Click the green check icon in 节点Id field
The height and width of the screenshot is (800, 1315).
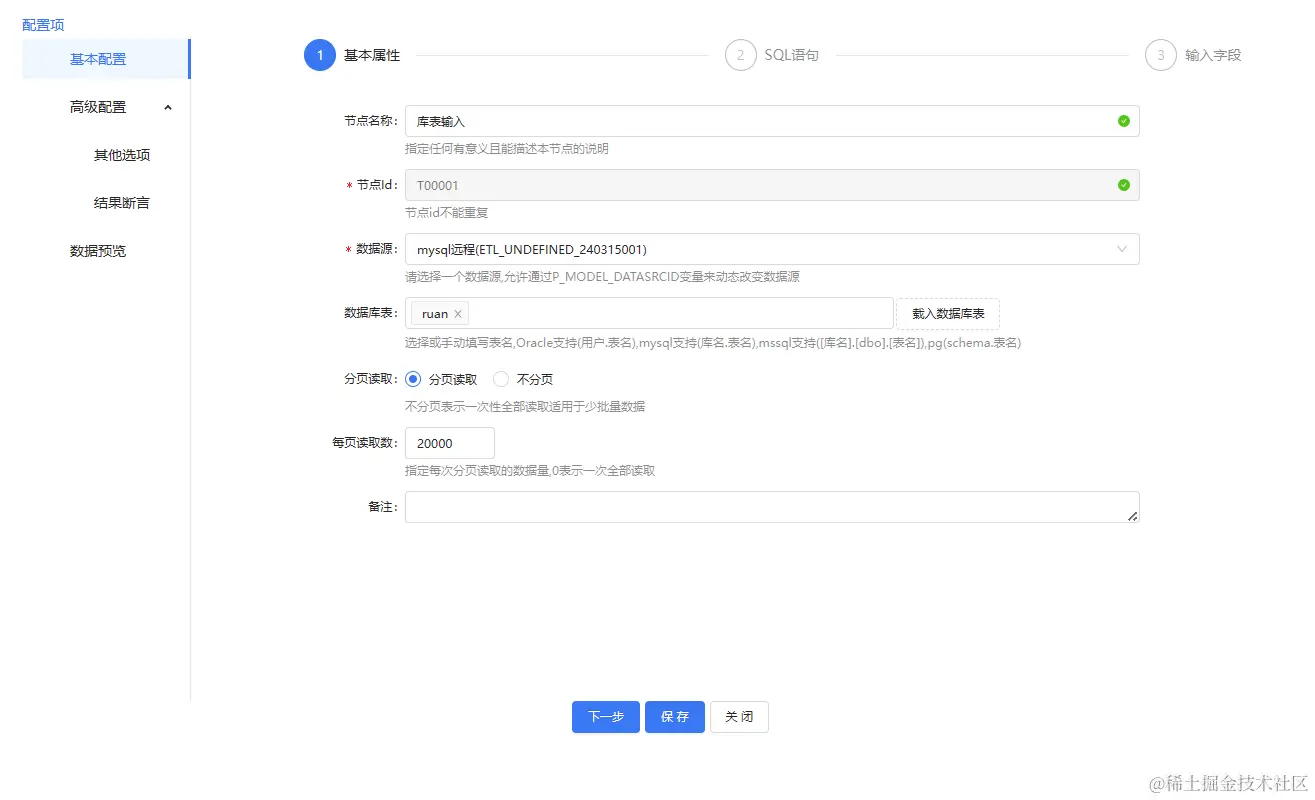1123,185
